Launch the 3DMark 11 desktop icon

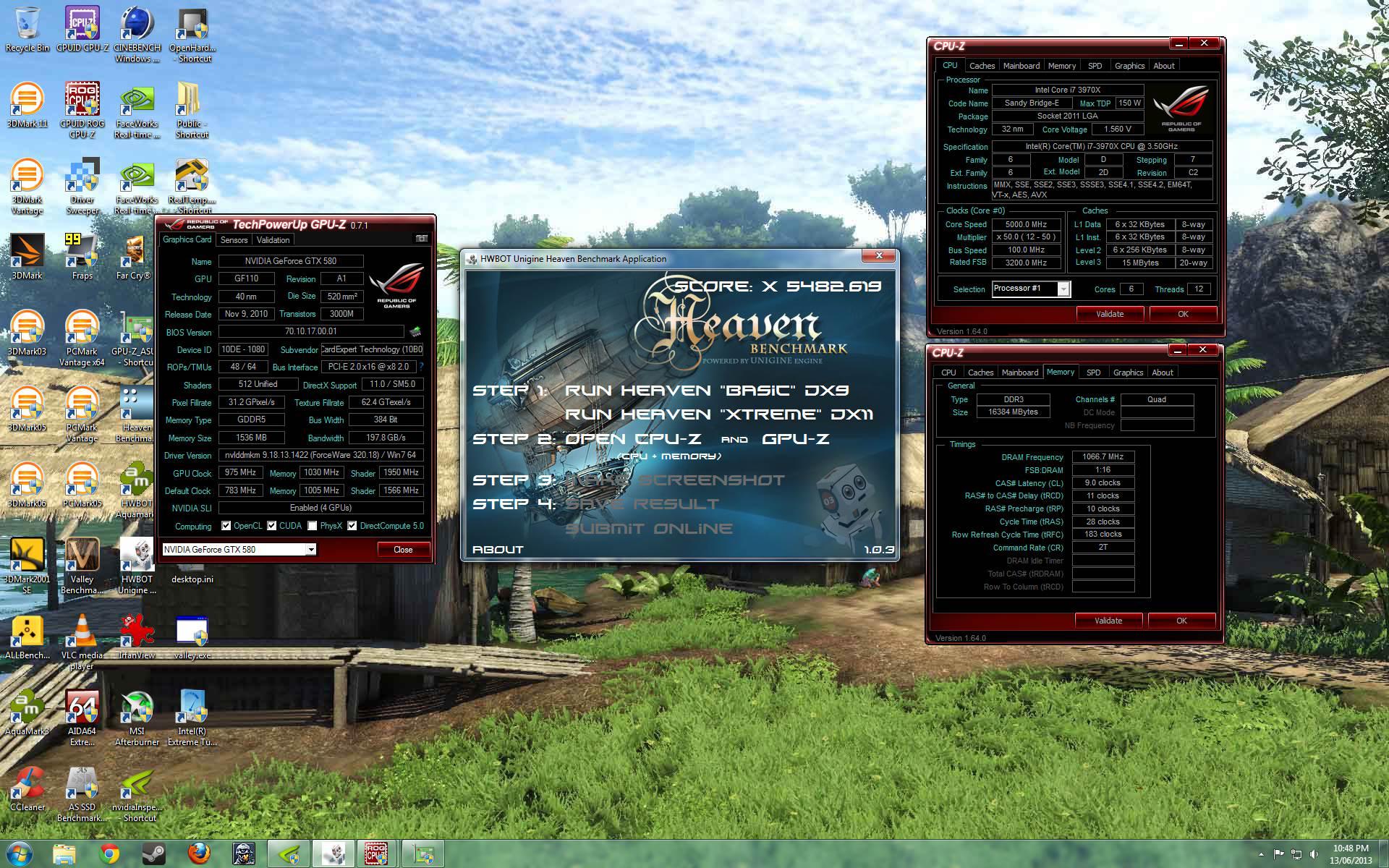tap(27, 105)
